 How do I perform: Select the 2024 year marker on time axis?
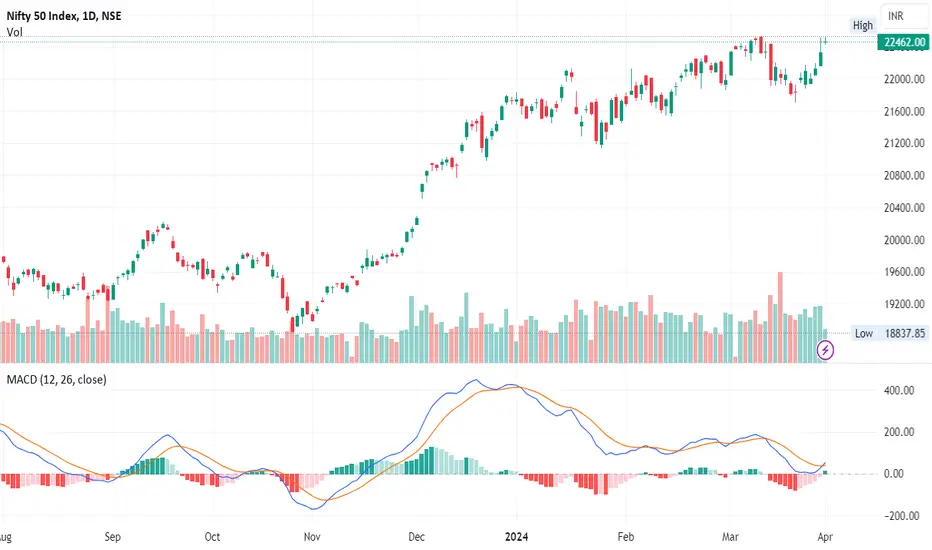tap(516, 536)
